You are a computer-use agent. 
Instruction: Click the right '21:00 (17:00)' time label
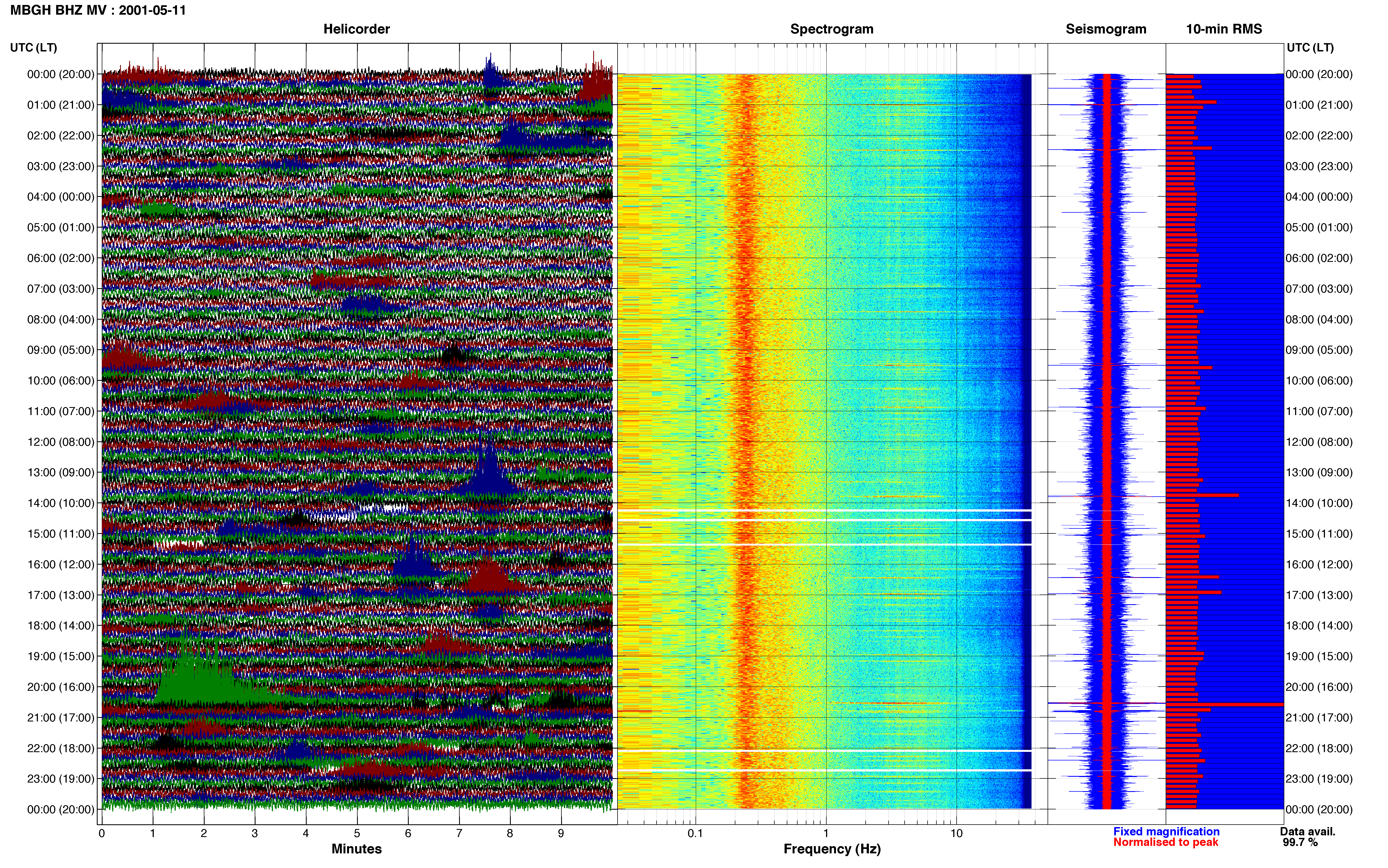pos(1319,718)
